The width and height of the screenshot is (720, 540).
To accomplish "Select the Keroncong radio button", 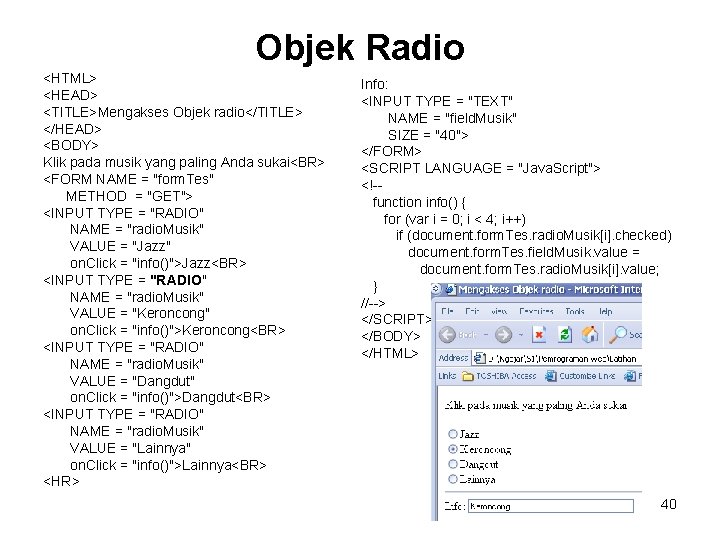I will 453,449.
